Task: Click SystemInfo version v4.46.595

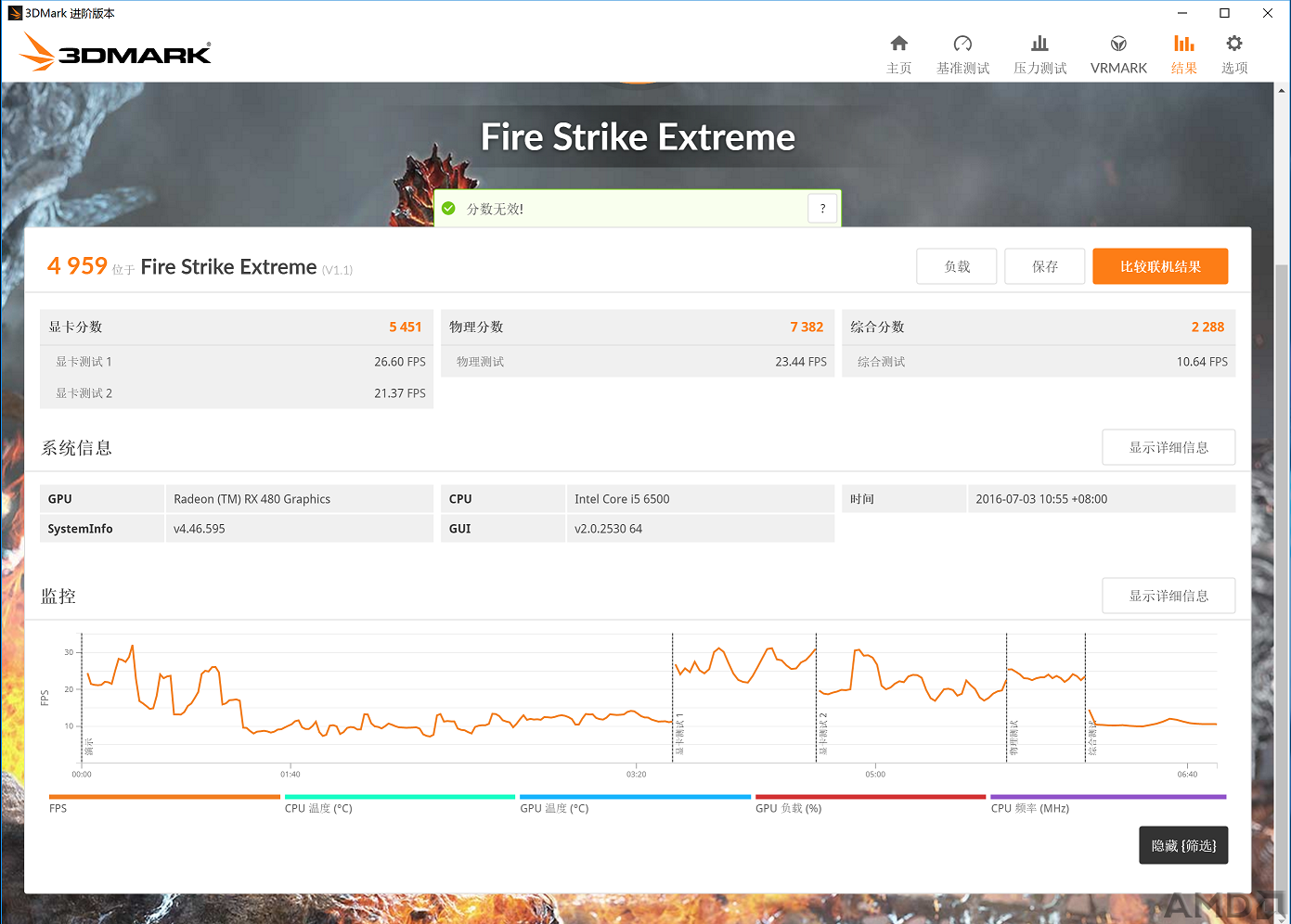Action: coord(199,529)
